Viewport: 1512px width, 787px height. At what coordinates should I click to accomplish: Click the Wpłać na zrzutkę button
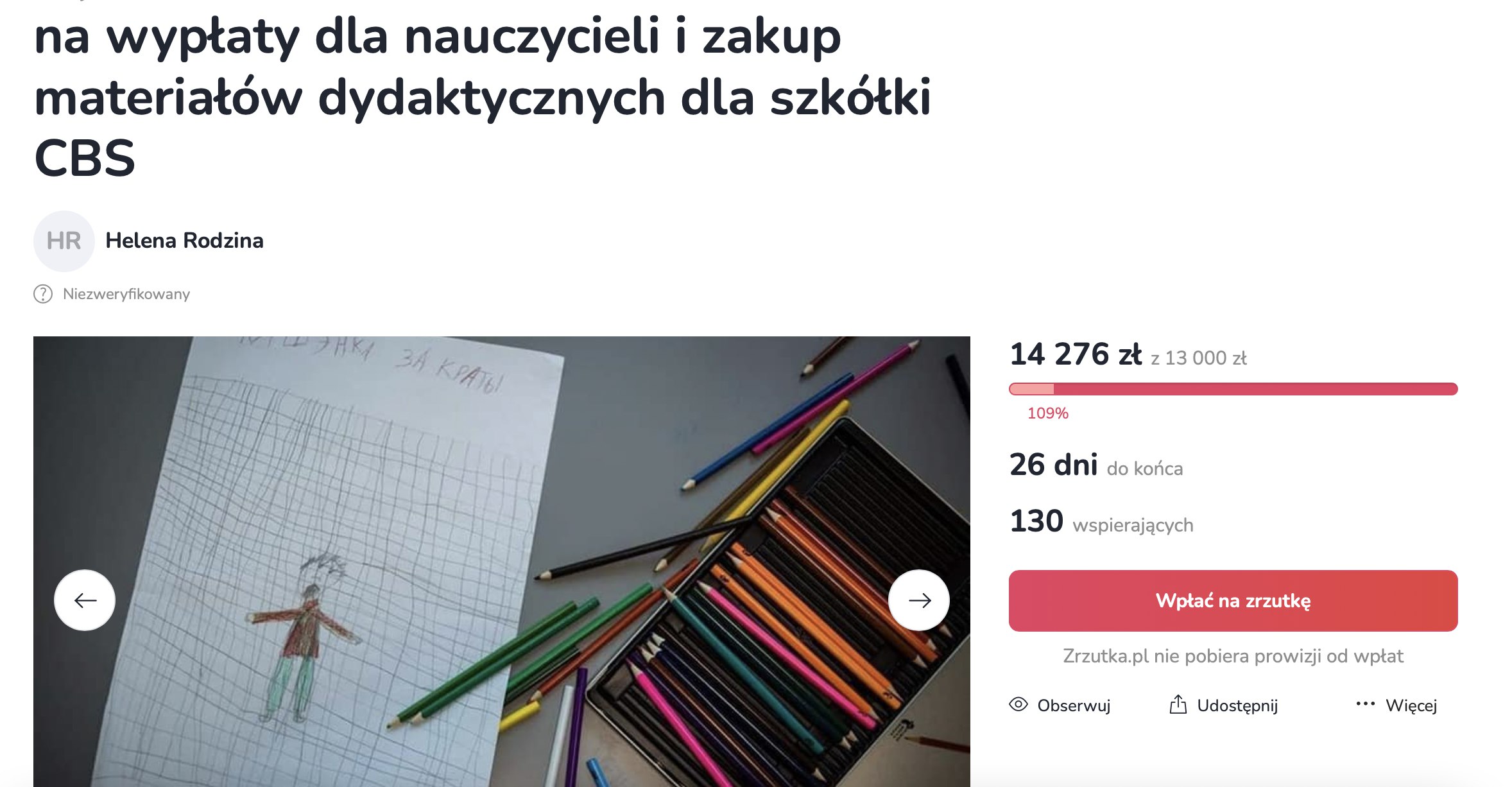(1233, 601)
